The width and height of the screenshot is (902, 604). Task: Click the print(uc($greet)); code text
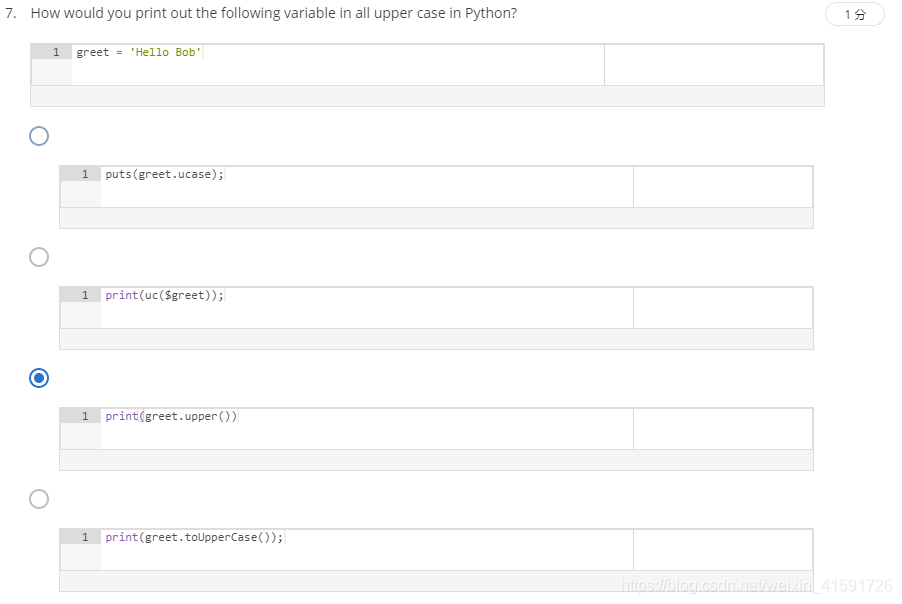(x=163, y=294)
